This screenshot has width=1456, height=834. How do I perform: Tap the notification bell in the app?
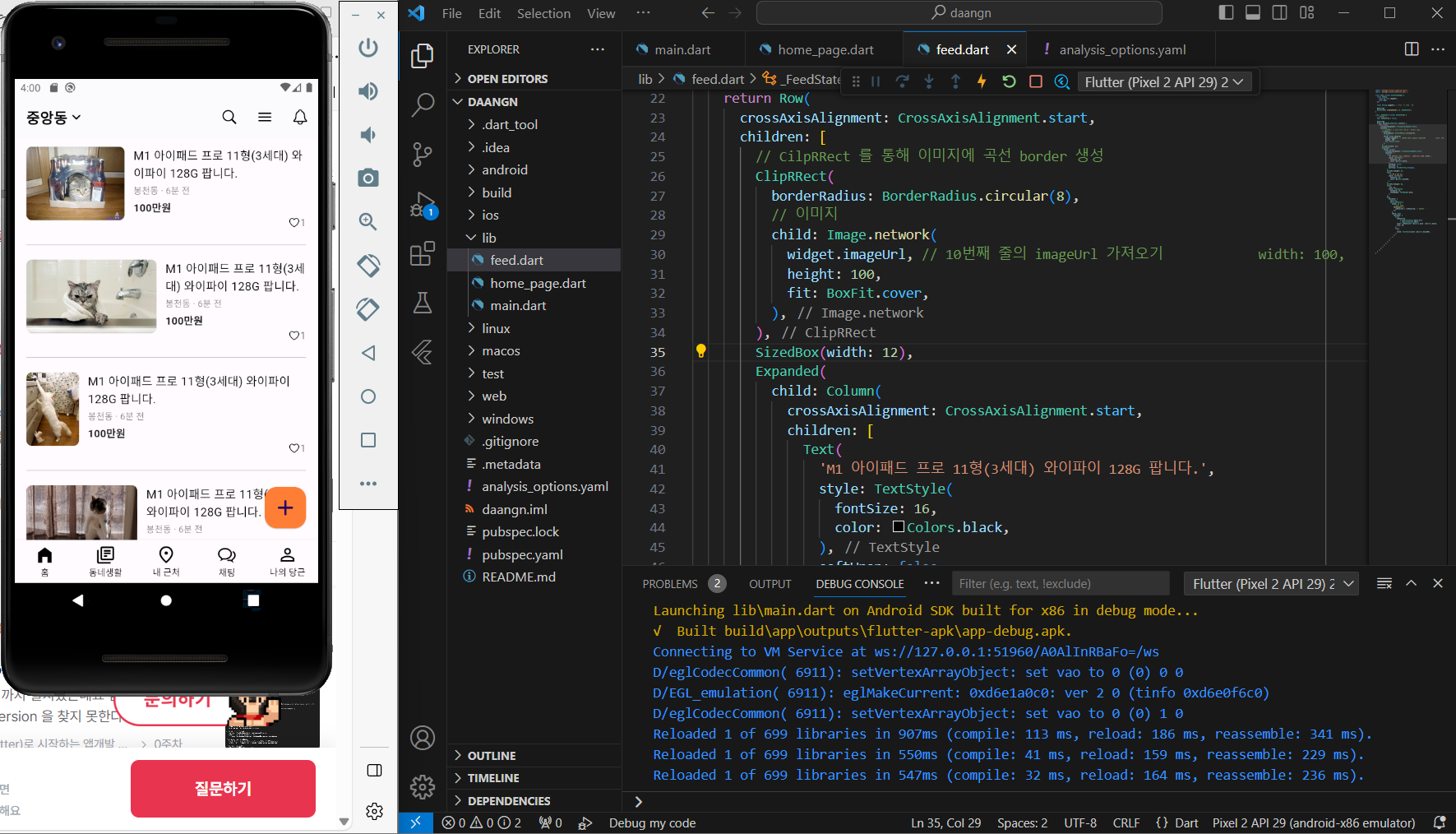300,117
